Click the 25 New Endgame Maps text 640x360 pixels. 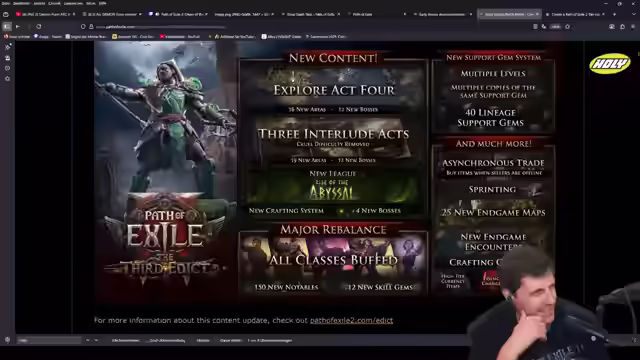493,213
